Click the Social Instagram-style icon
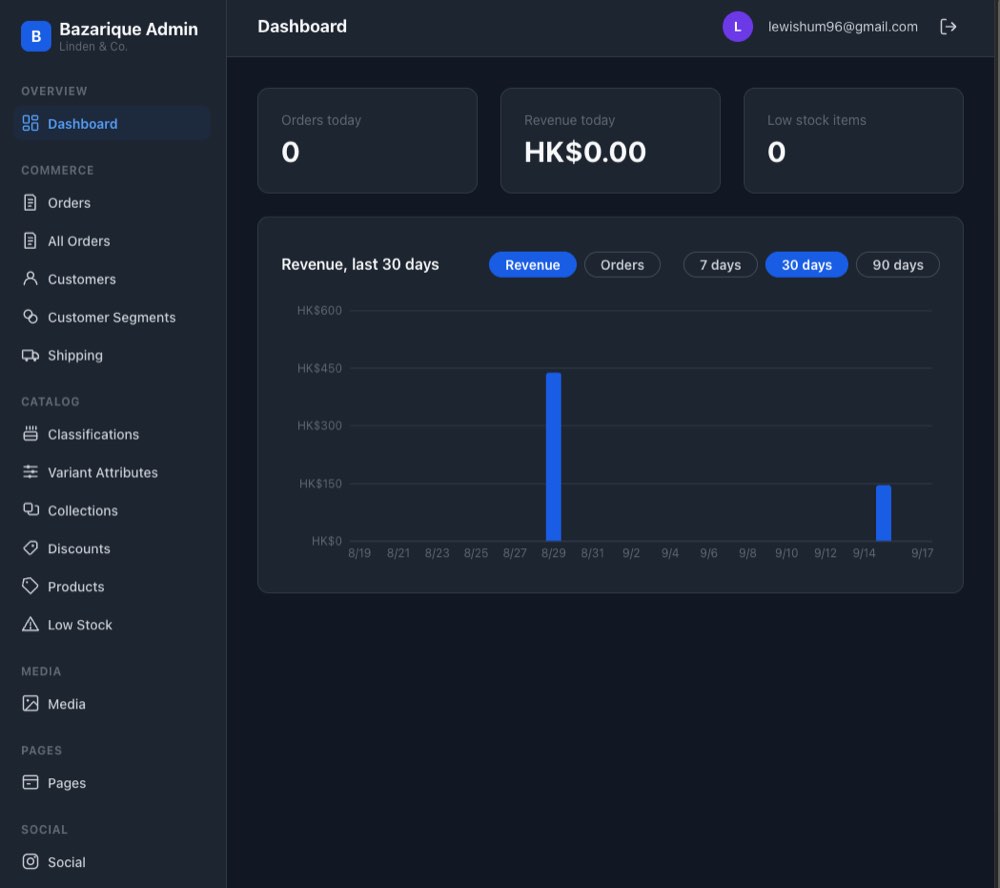This screenshot has height=888, width=1000. (30, 861)
